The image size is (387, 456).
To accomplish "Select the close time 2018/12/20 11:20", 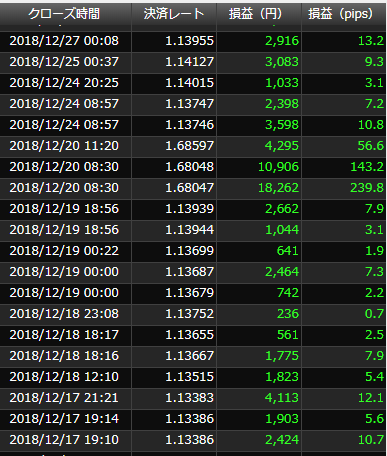I will tap(64, 146).
